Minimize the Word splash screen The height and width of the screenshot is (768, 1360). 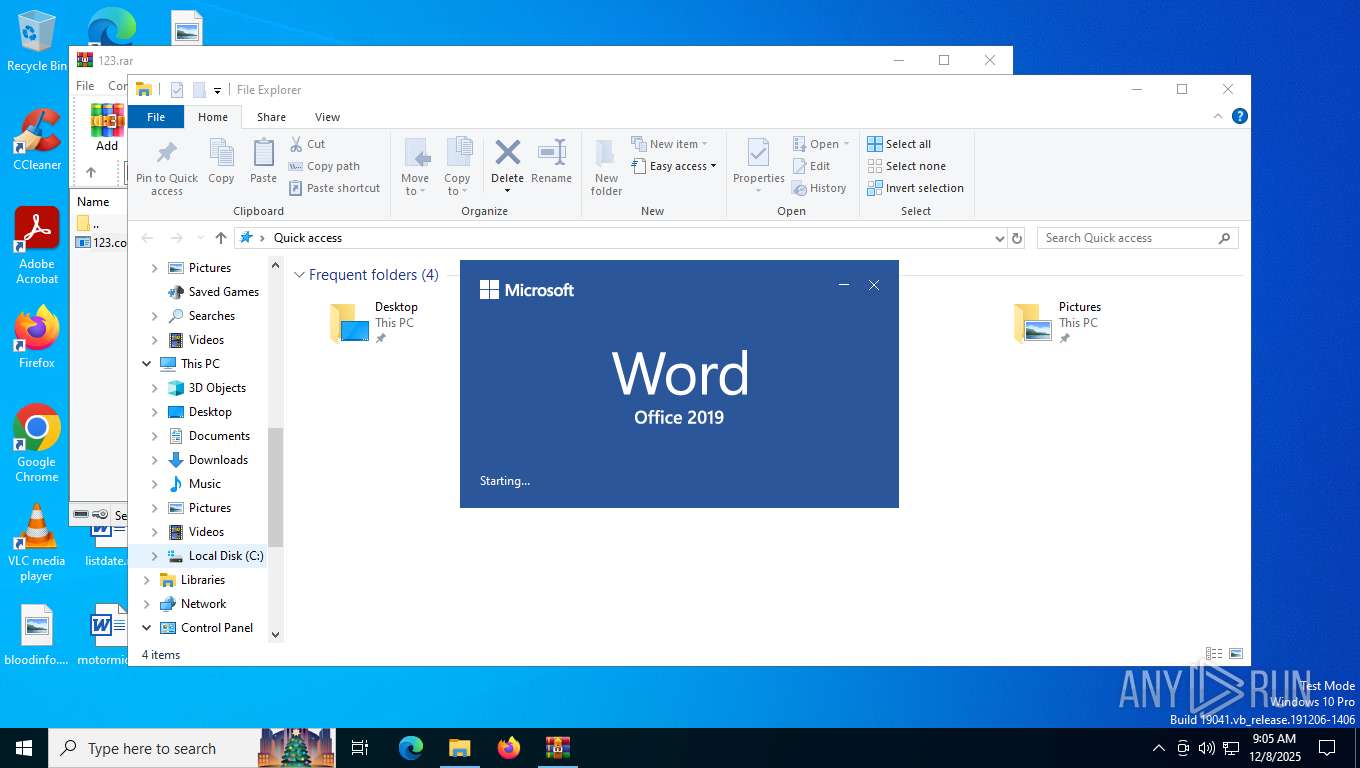coord(844,285)
